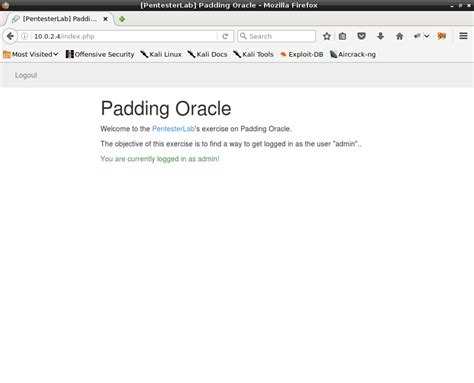Reload the page with the refresh icon
The height and width of the screenshot is (383, 474).
225,36
